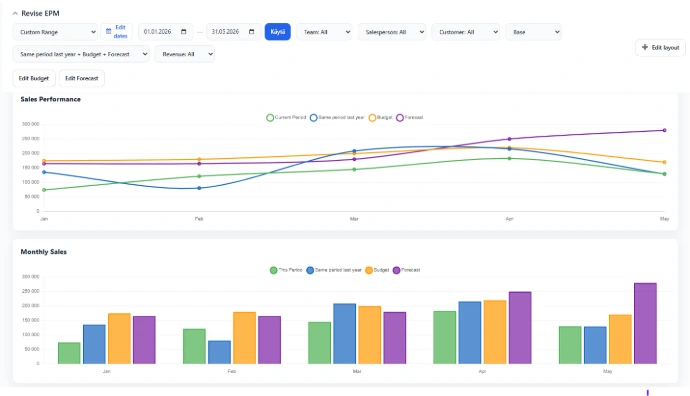Open start date calendar picker icon
This screenshot has height=396, width=690.
tap(184, 32)
